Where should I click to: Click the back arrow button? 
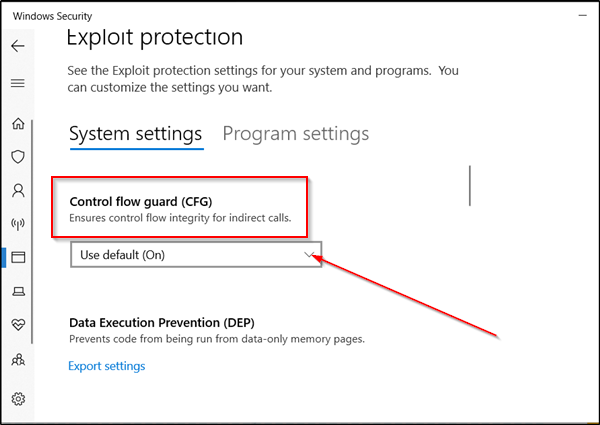pyautogui.click(x=18, y=46)
